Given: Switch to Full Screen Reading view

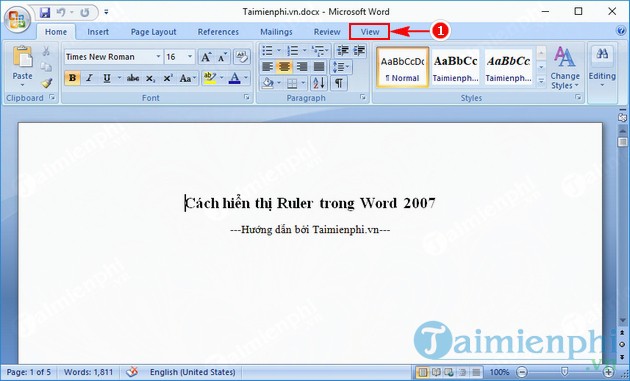Looking at the screenshot, I should pyautogui.click(x=436, y=372).
